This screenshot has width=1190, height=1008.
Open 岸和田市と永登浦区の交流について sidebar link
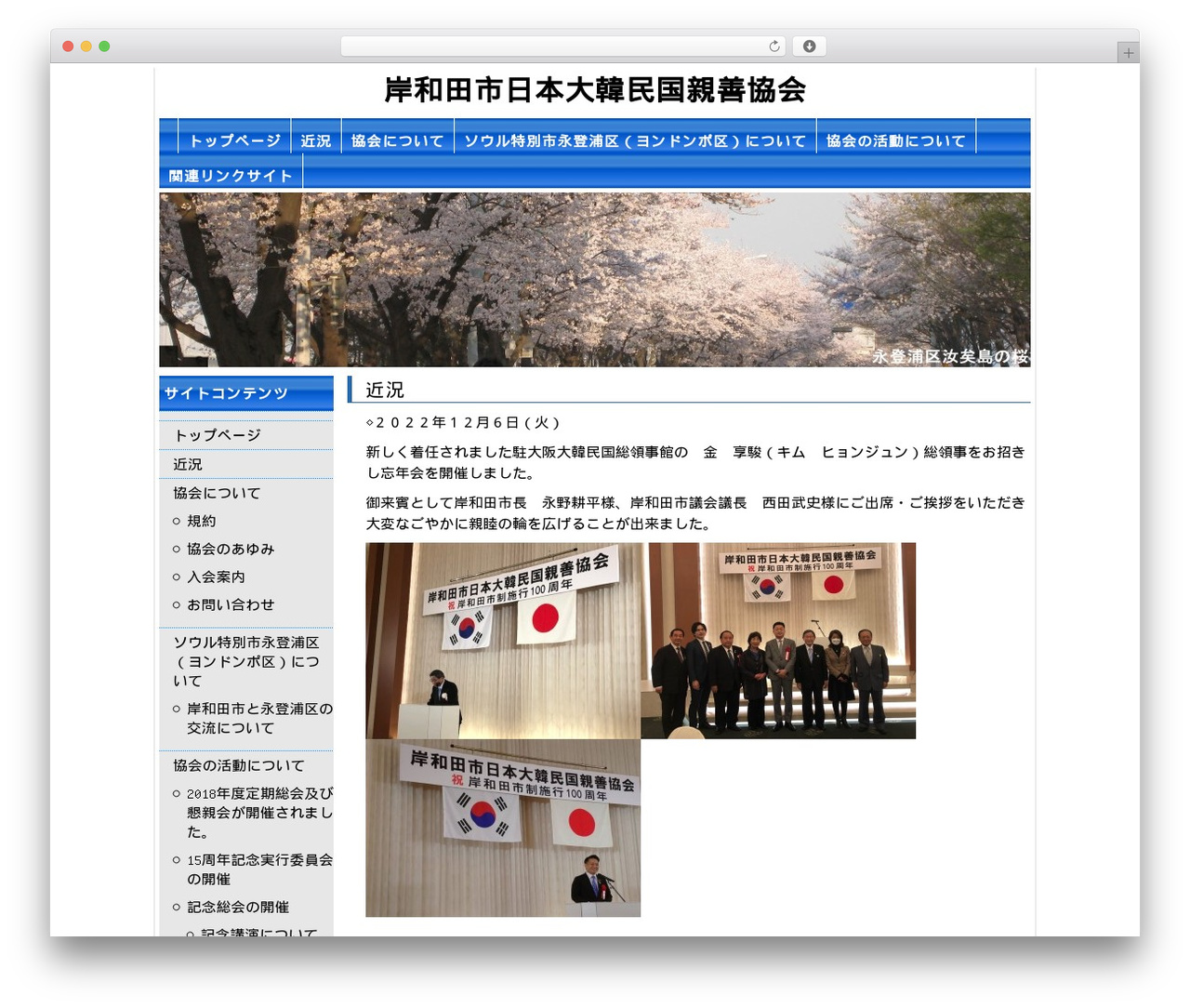(x=259, y=718)
